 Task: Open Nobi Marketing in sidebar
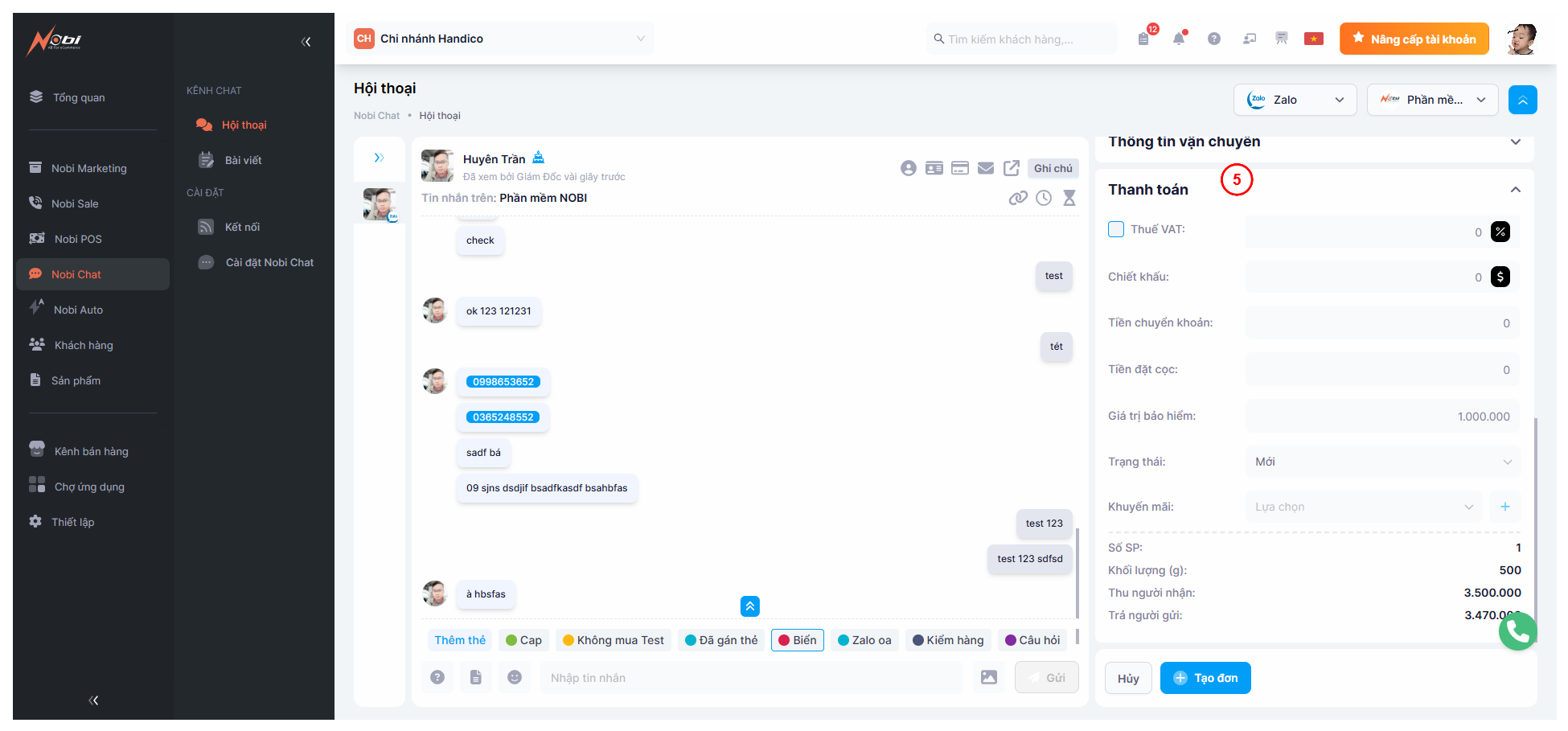[x=88, y=168]
